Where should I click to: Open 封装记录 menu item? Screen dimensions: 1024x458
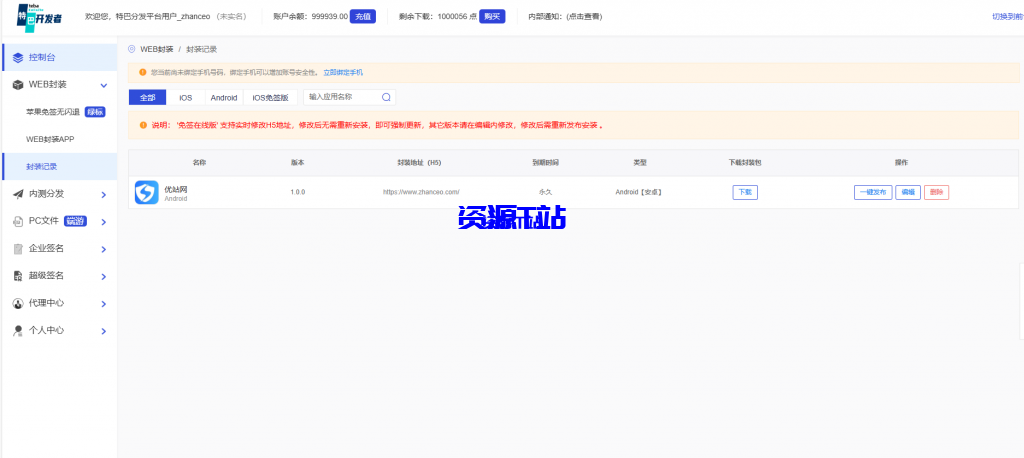pyautogui.click(x=59, y=167)
